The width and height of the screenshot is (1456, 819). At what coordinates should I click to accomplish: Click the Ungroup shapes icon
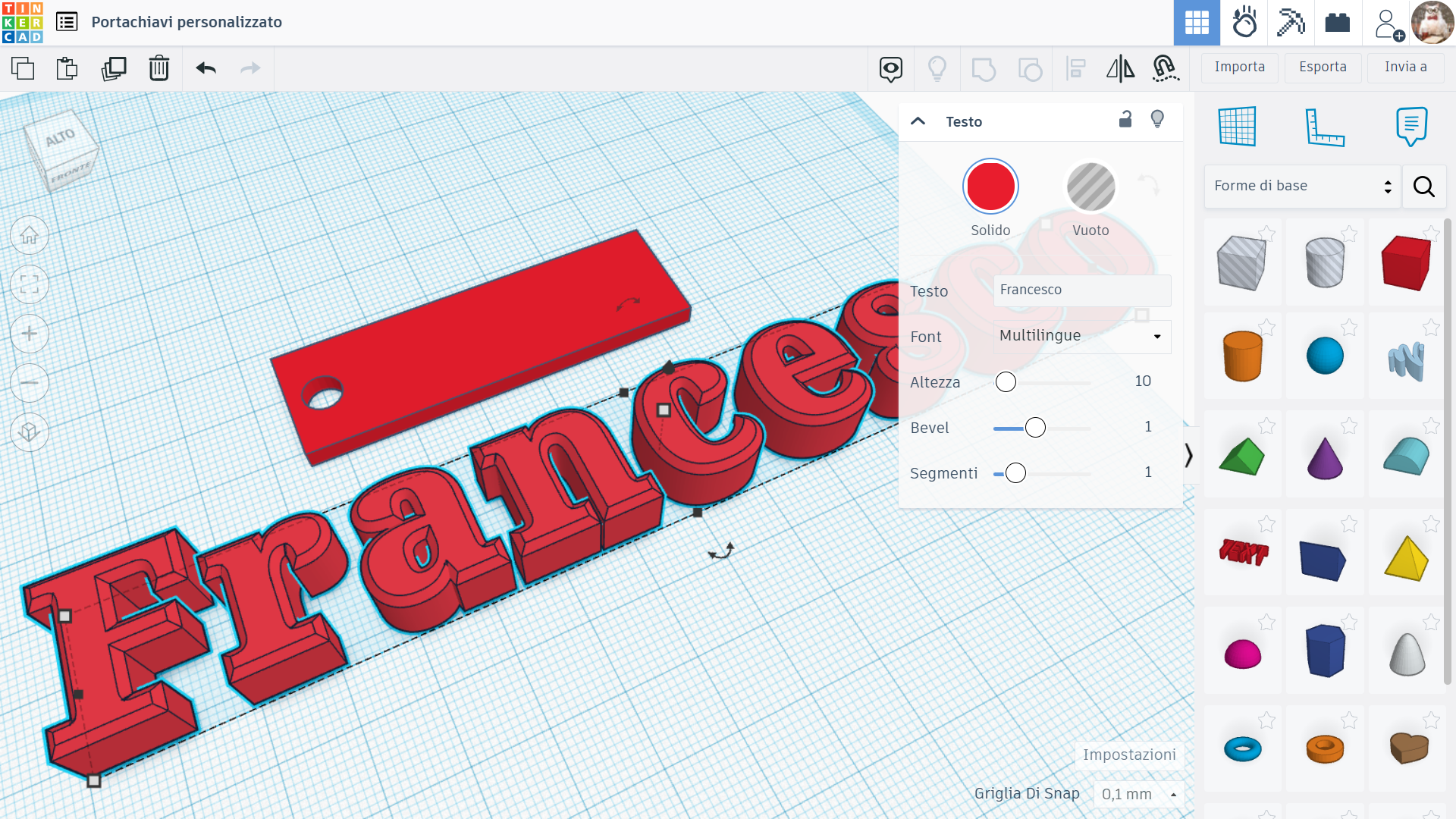click(1030, 69)
